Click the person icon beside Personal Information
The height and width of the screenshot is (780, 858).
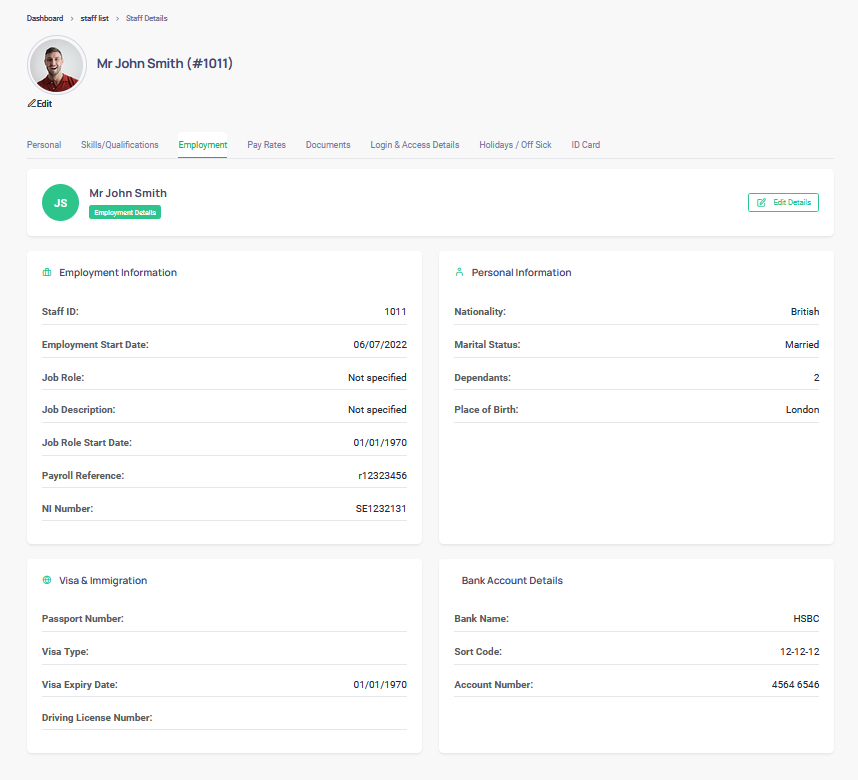pyautogui.click(x=459, y=272)
